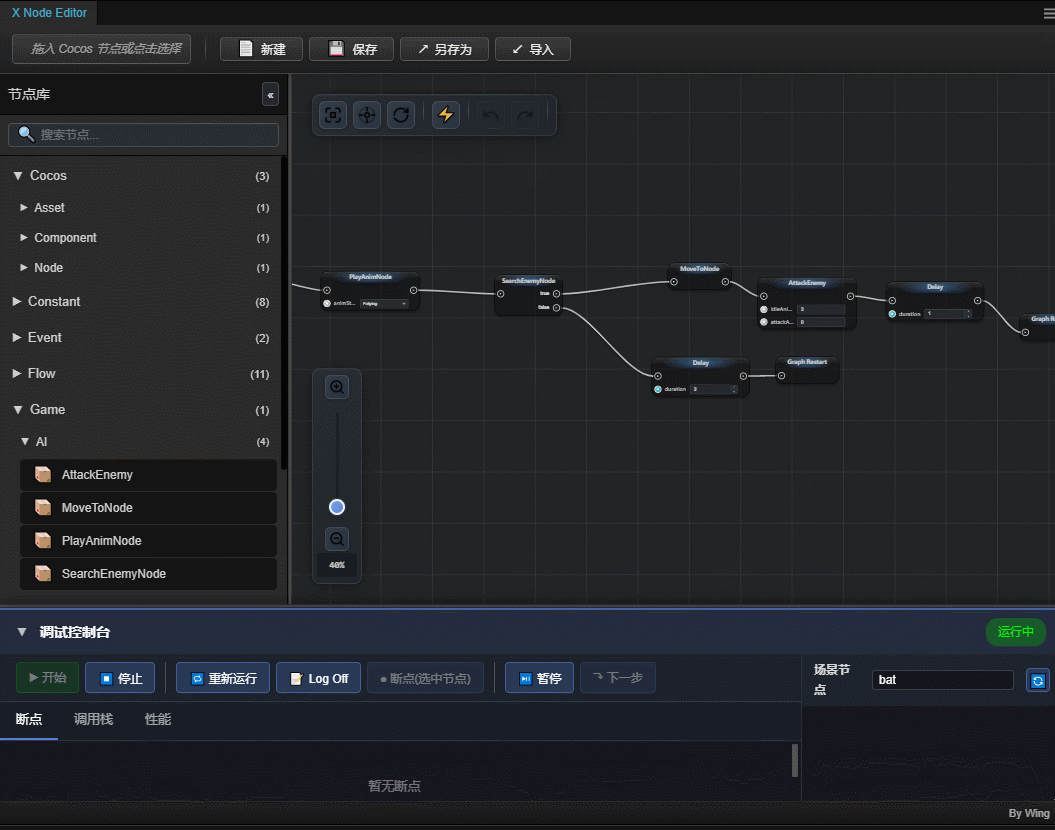Viewport: 1055px width, 830px height.
Task: Click the 拖入 Cocos 节点或点击选择 button
Action: point(102,49)
